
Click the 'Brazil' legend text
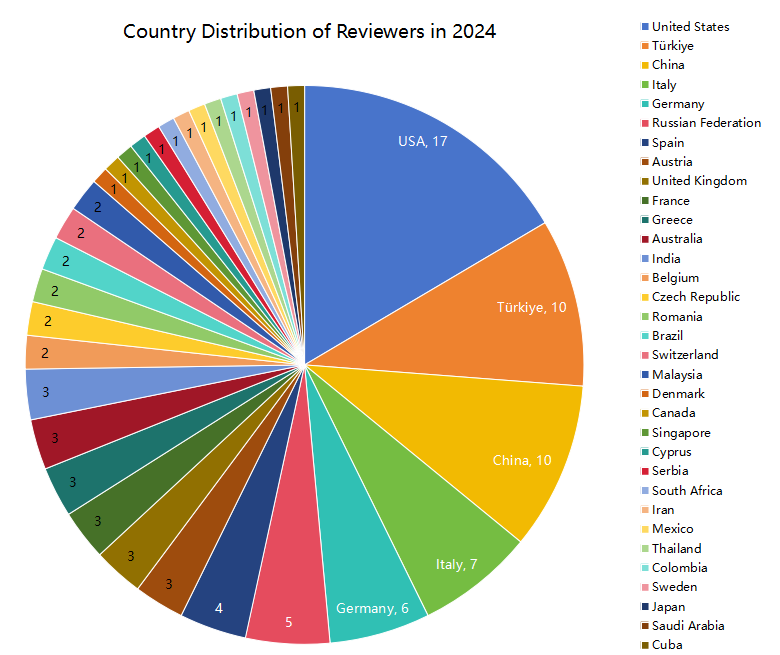[667, 336]
